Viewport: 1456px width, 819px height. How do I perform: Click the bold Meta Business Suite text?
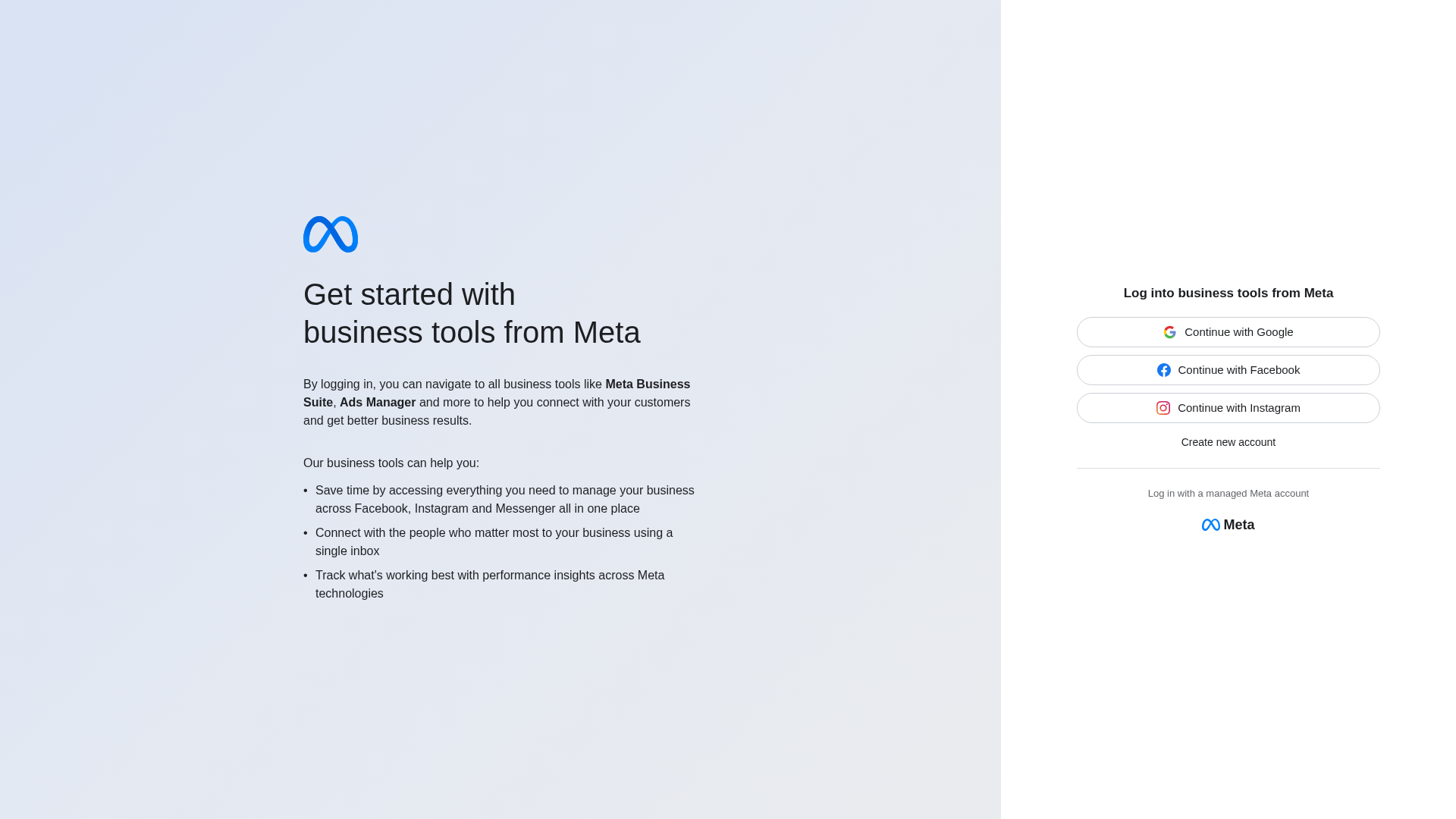click(x=497, y=394)
